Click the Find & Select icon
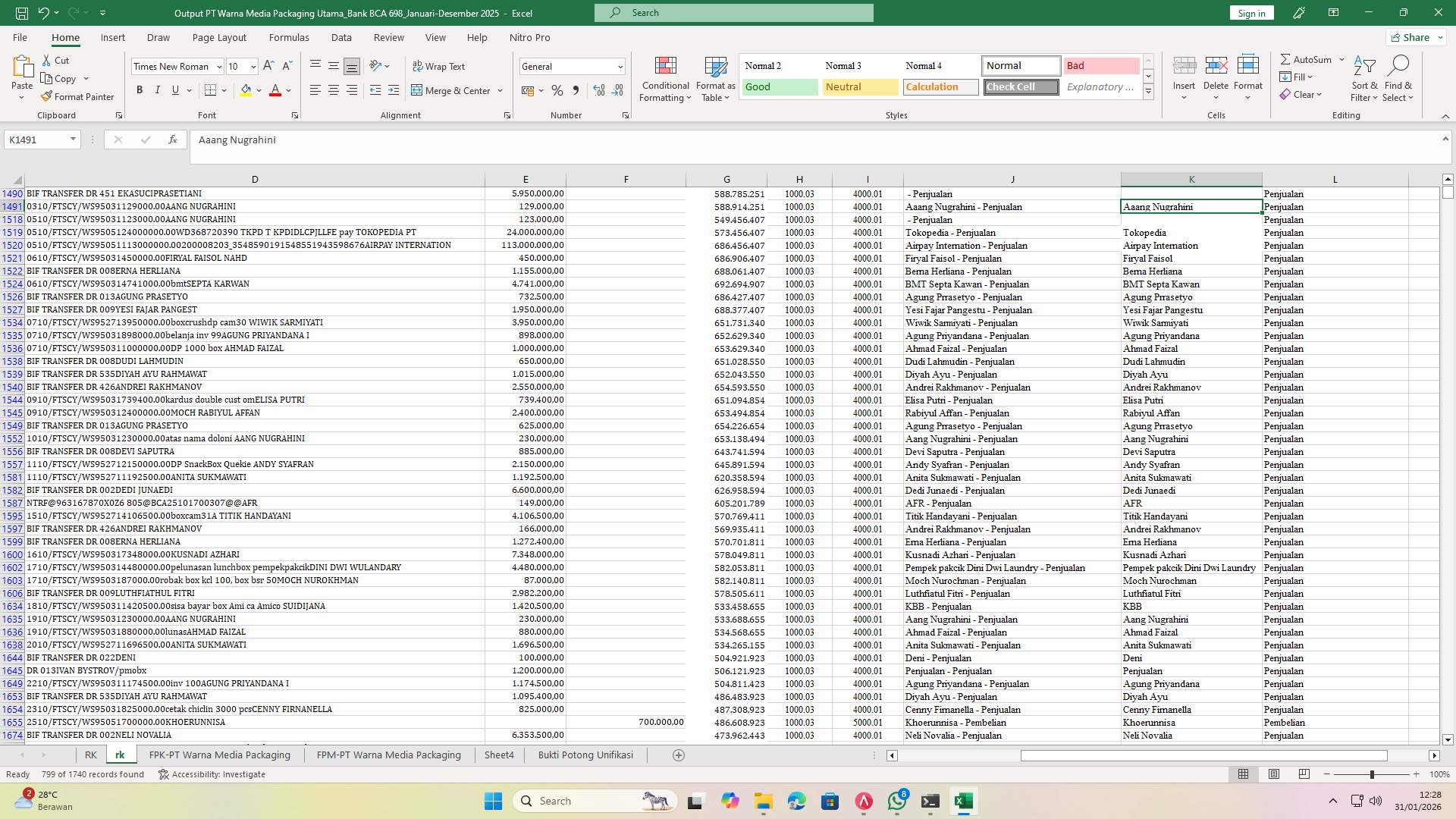The image size is (1456, 819). pyautogui.click(x=1399, y=78)
